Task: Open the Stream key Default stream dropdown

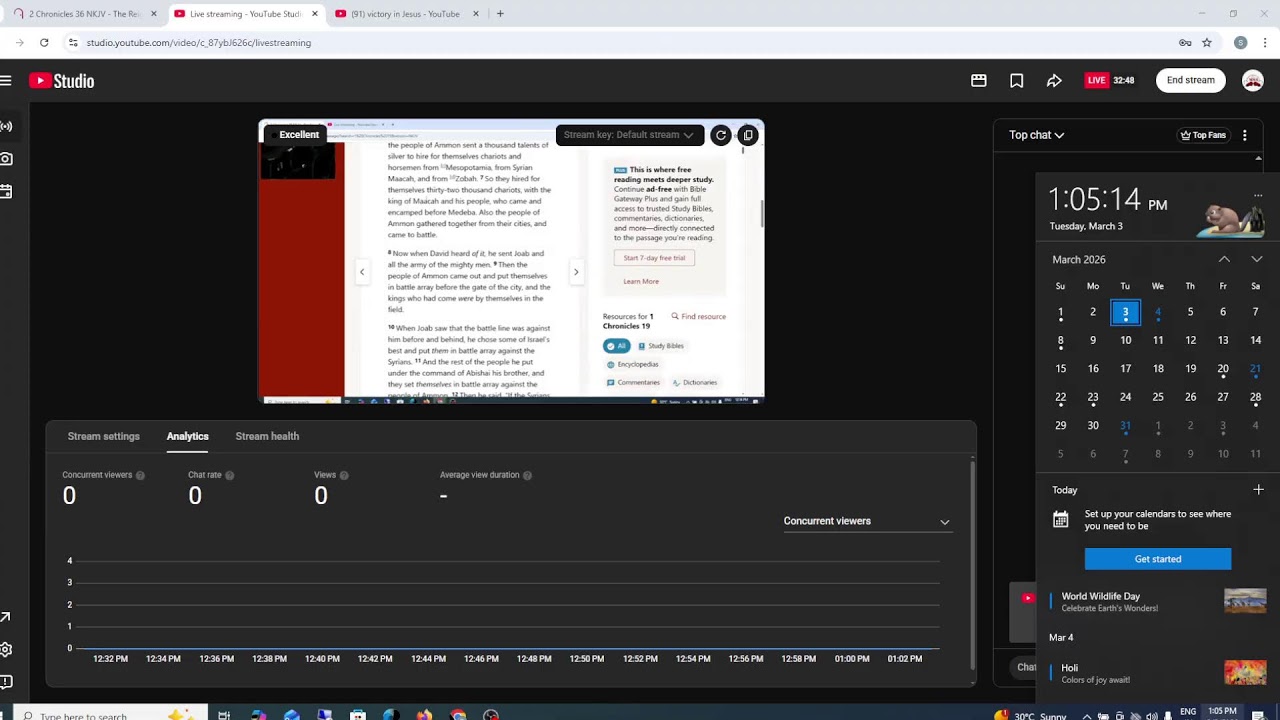Action: 629,135
